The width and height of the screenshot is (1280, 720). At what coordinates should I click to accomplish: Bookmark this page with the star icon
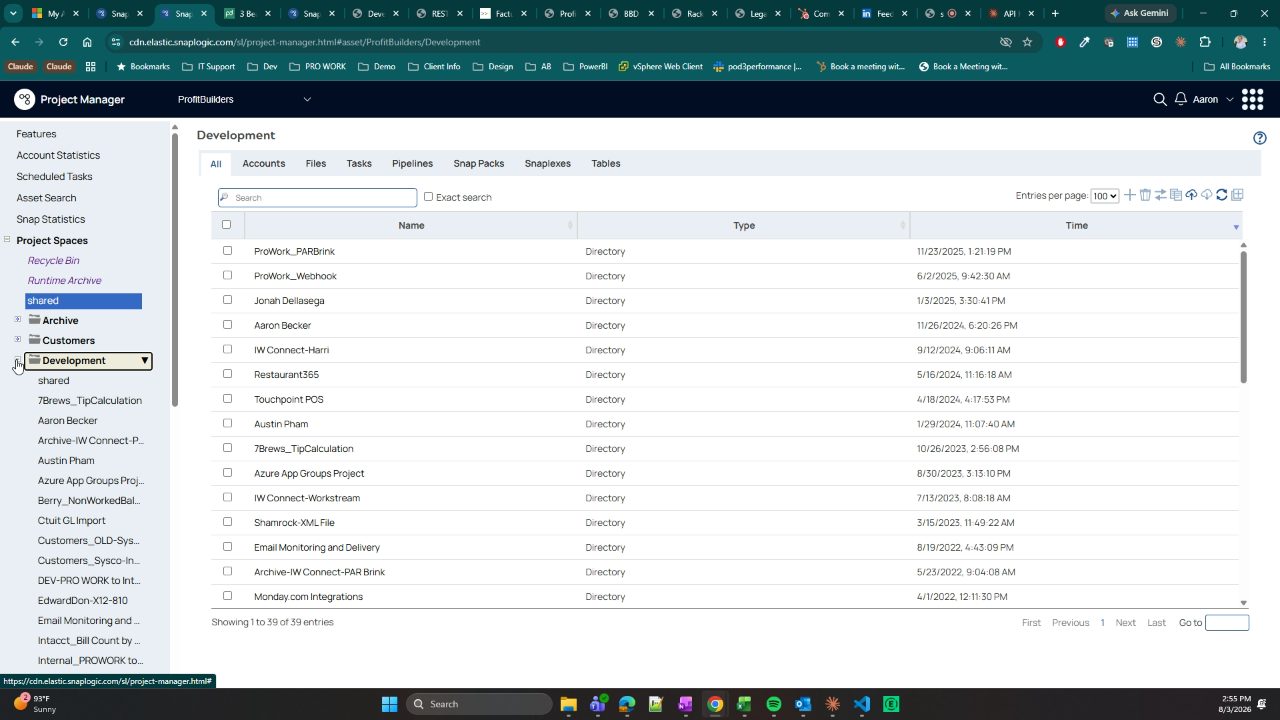tap(1027, 42)
